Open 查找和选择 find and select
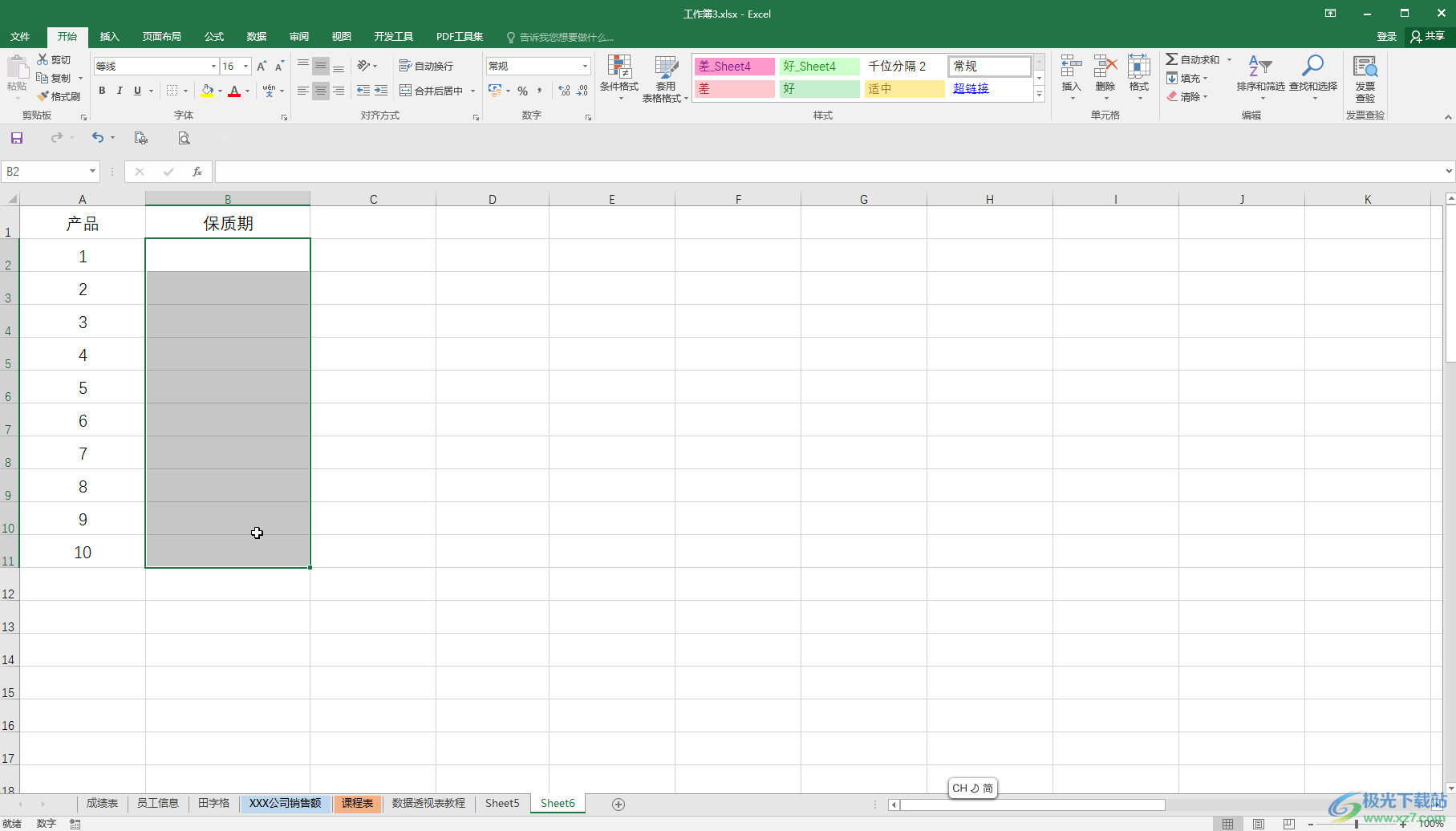 [1313, 76]
